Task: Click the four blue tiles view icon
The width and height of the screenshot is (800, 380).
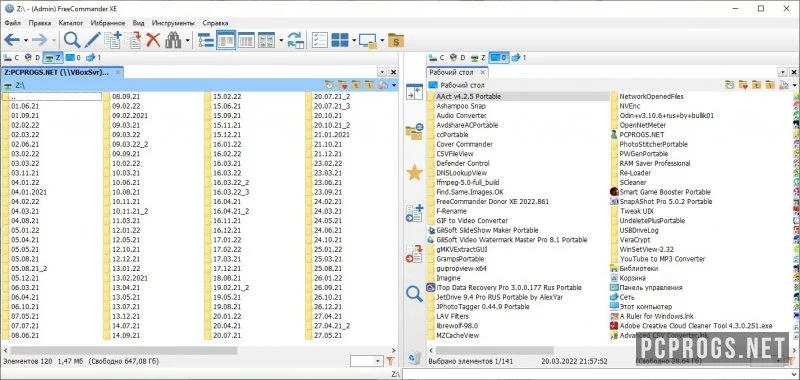Action: (x=340, y=40)
